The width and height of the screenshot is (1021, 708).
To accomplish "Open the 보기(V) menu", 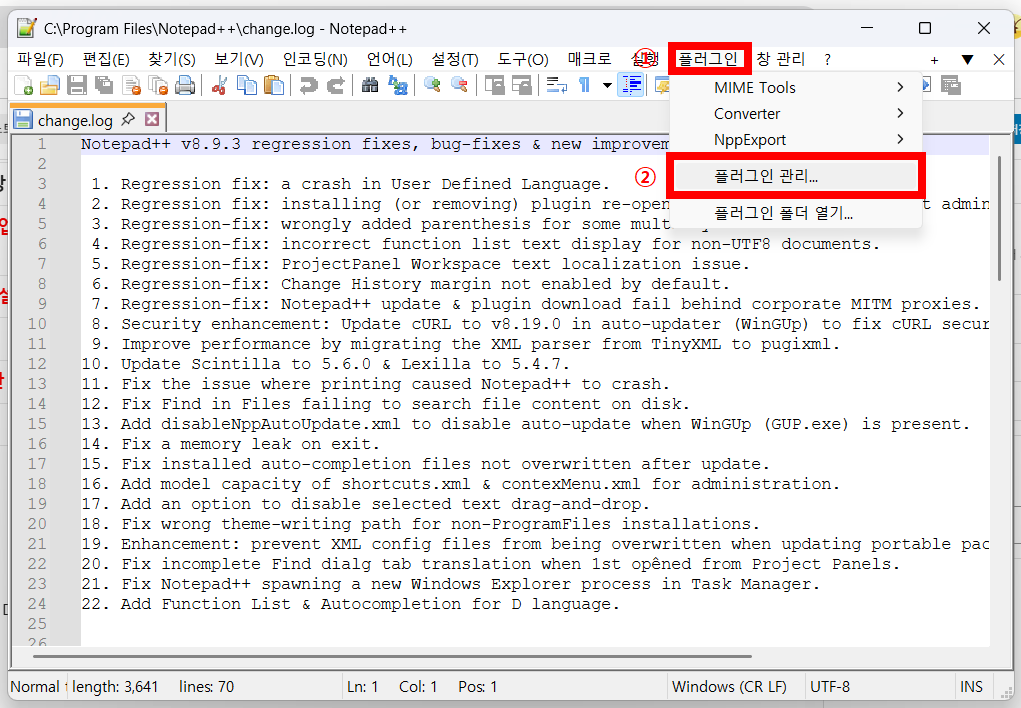I will click(x=239, y=59).
